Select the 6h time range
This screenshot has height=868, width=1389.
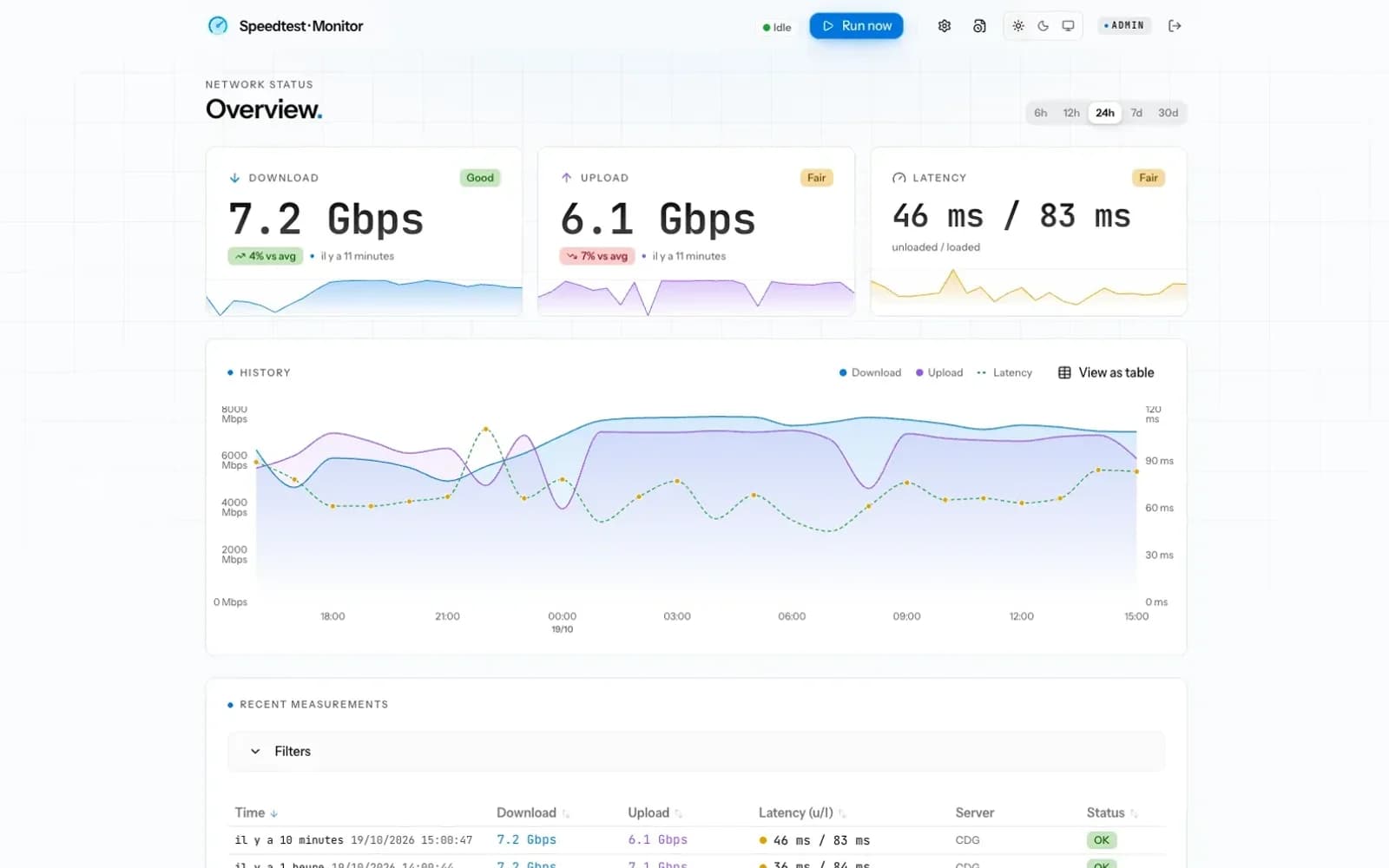pyautogui.click(x=1040, y=113)
